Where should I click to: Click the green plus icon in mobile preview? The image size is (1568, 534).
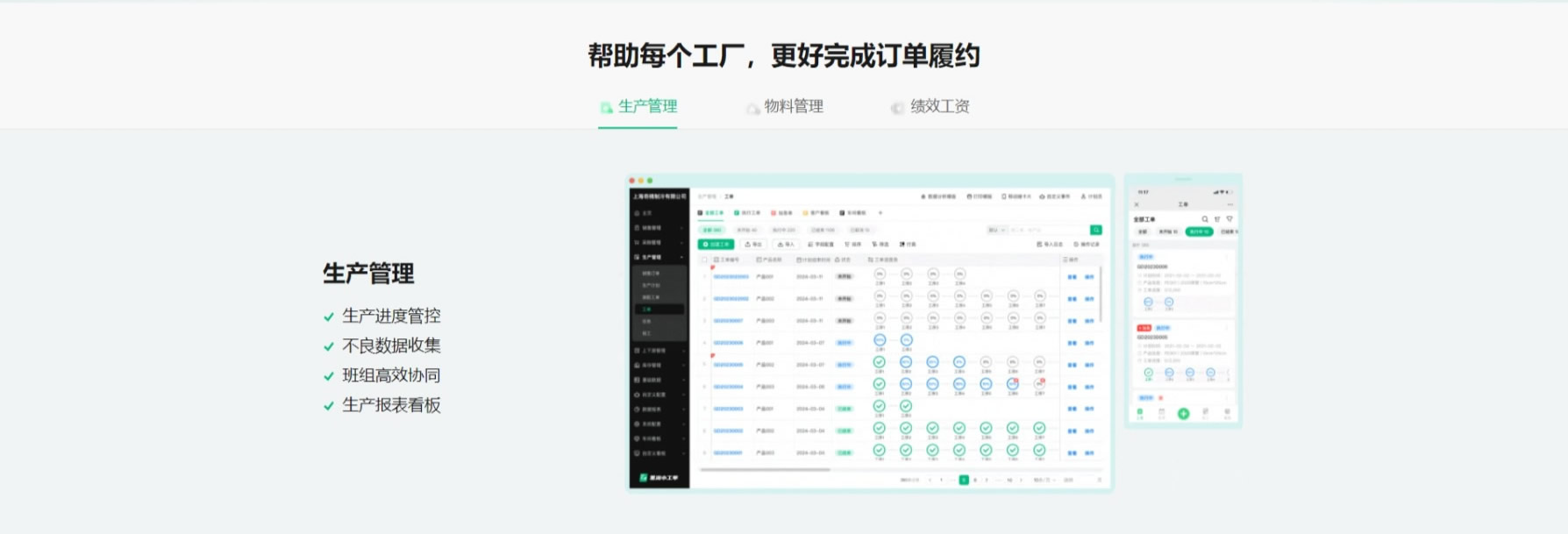coord(1183,413)
